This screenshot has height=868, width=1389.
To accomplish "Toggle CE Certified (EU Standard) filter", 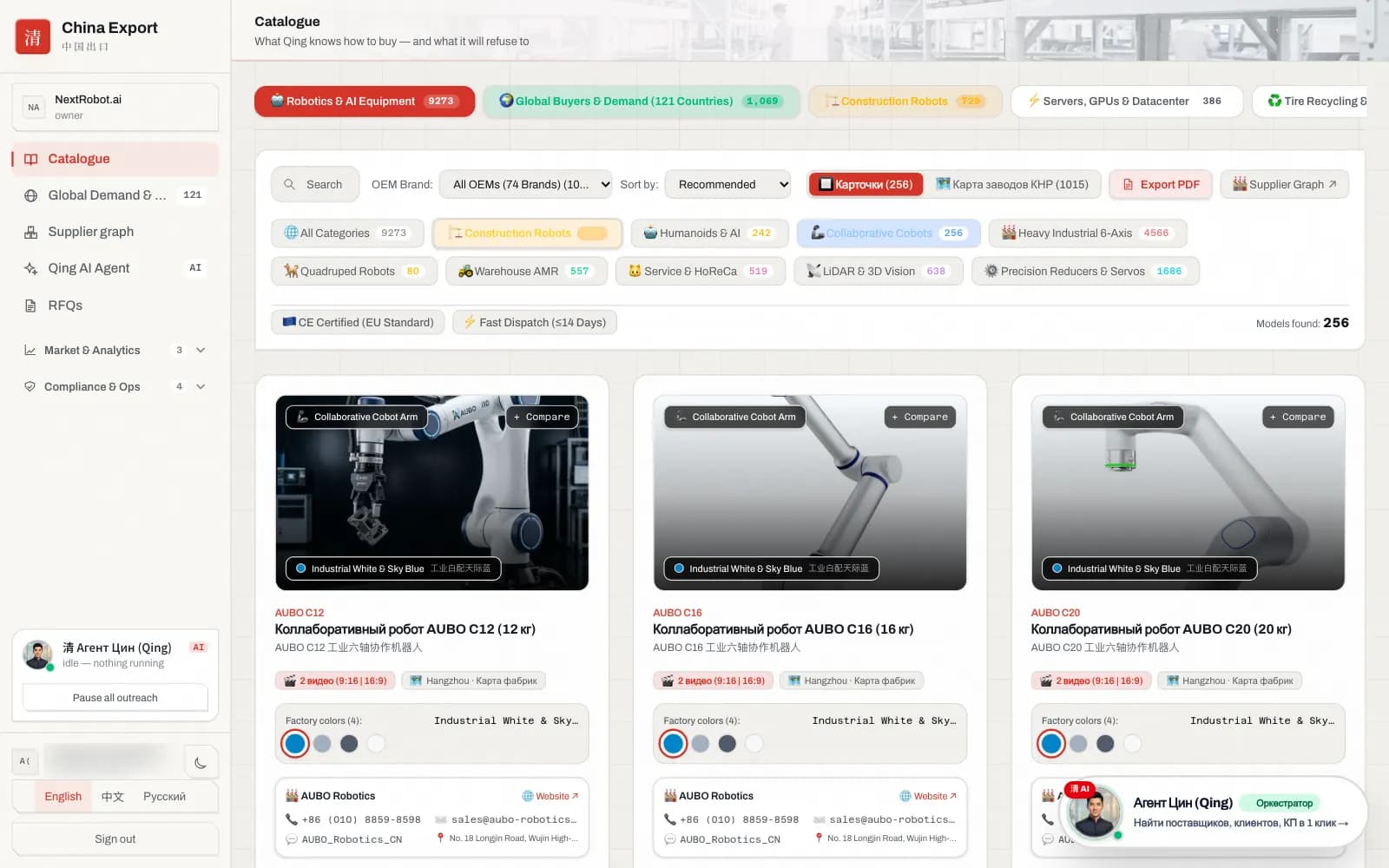I will tap(358, 322).
